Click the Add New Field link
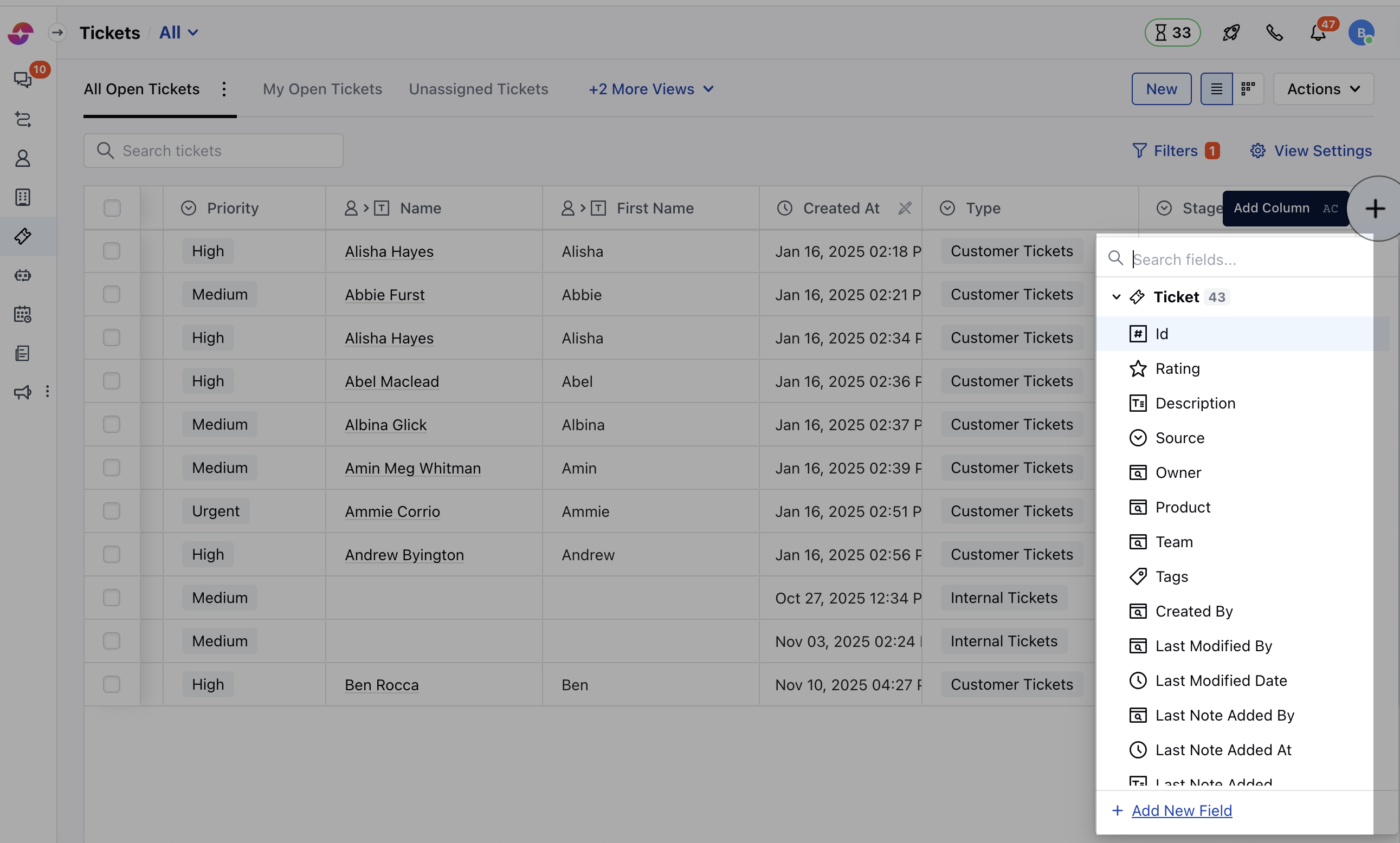 tap(1181, 810)
